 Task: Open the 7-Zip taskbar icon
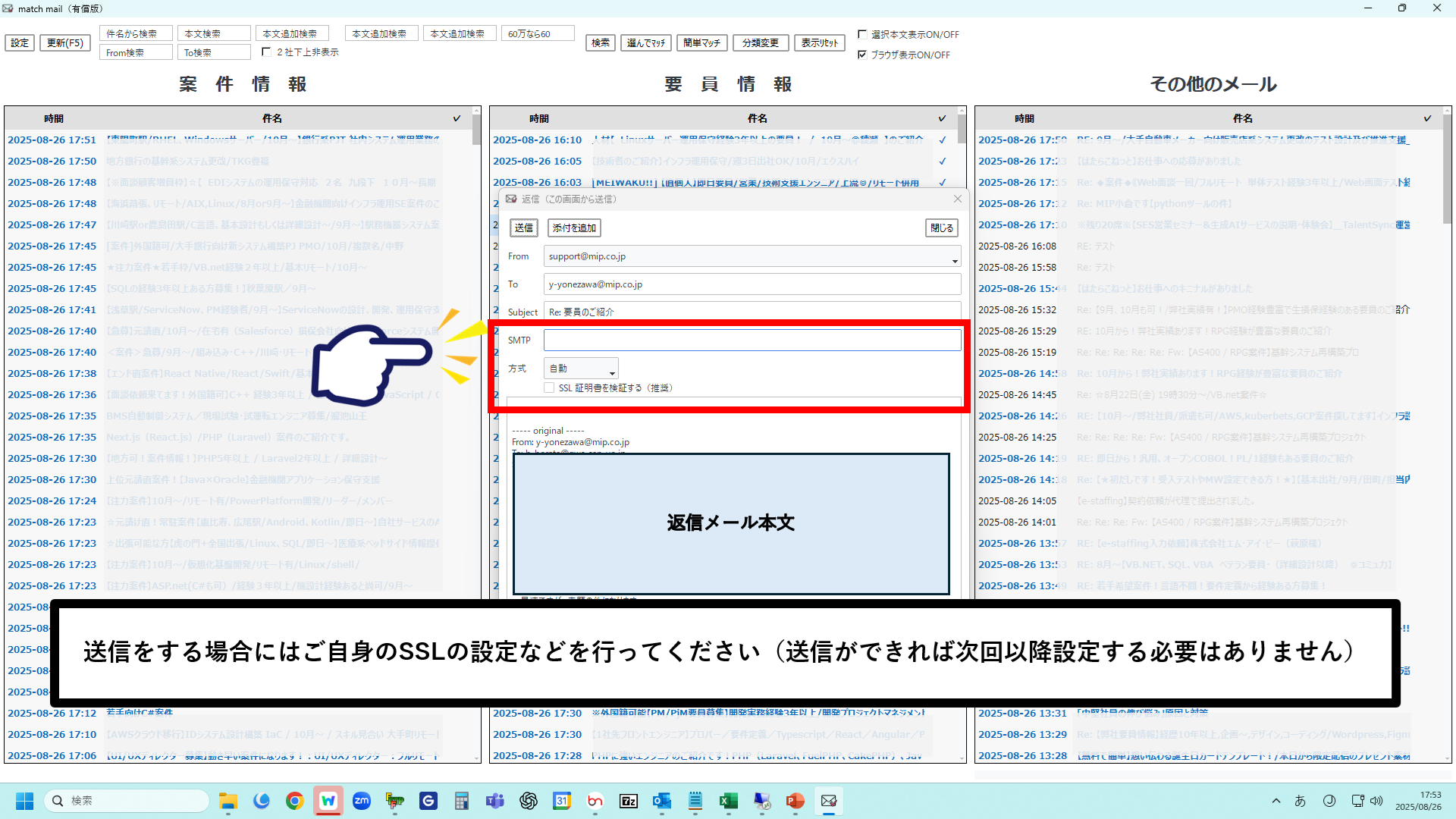click(629, 801)
